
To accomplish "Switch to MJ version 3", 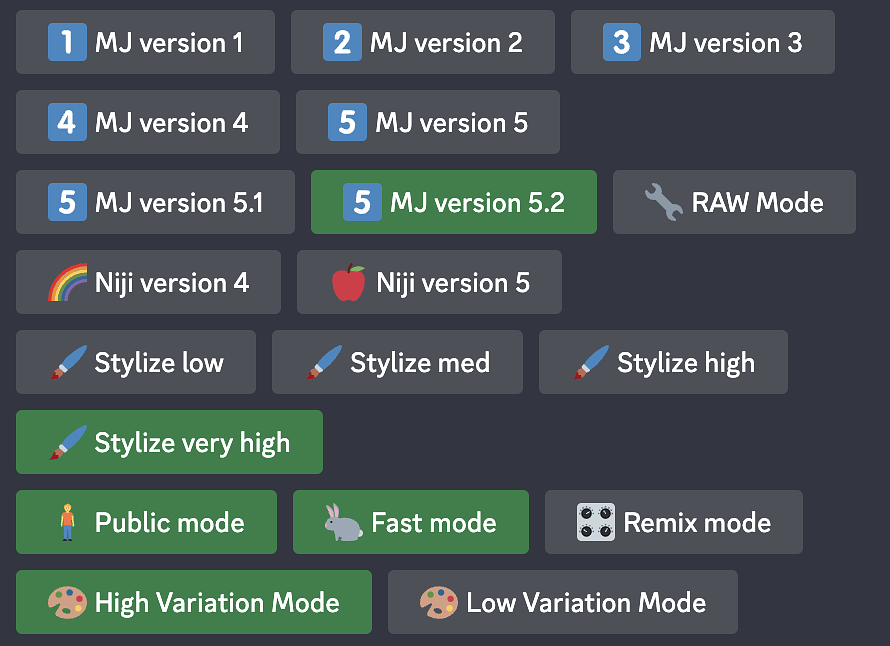I will pyautogui.click(x=703, y=42).
